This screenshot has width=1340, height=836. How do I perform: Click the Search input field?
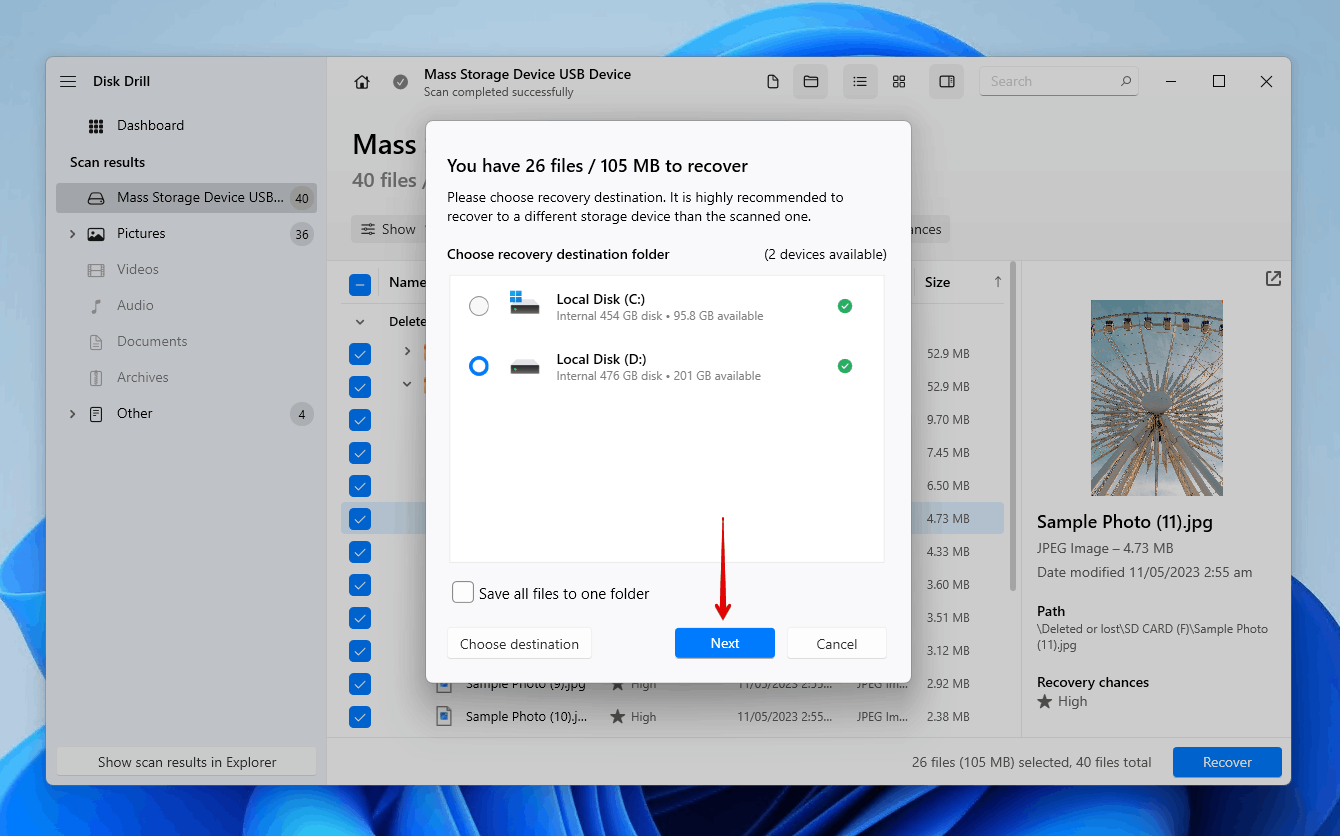coord(1059,82)
